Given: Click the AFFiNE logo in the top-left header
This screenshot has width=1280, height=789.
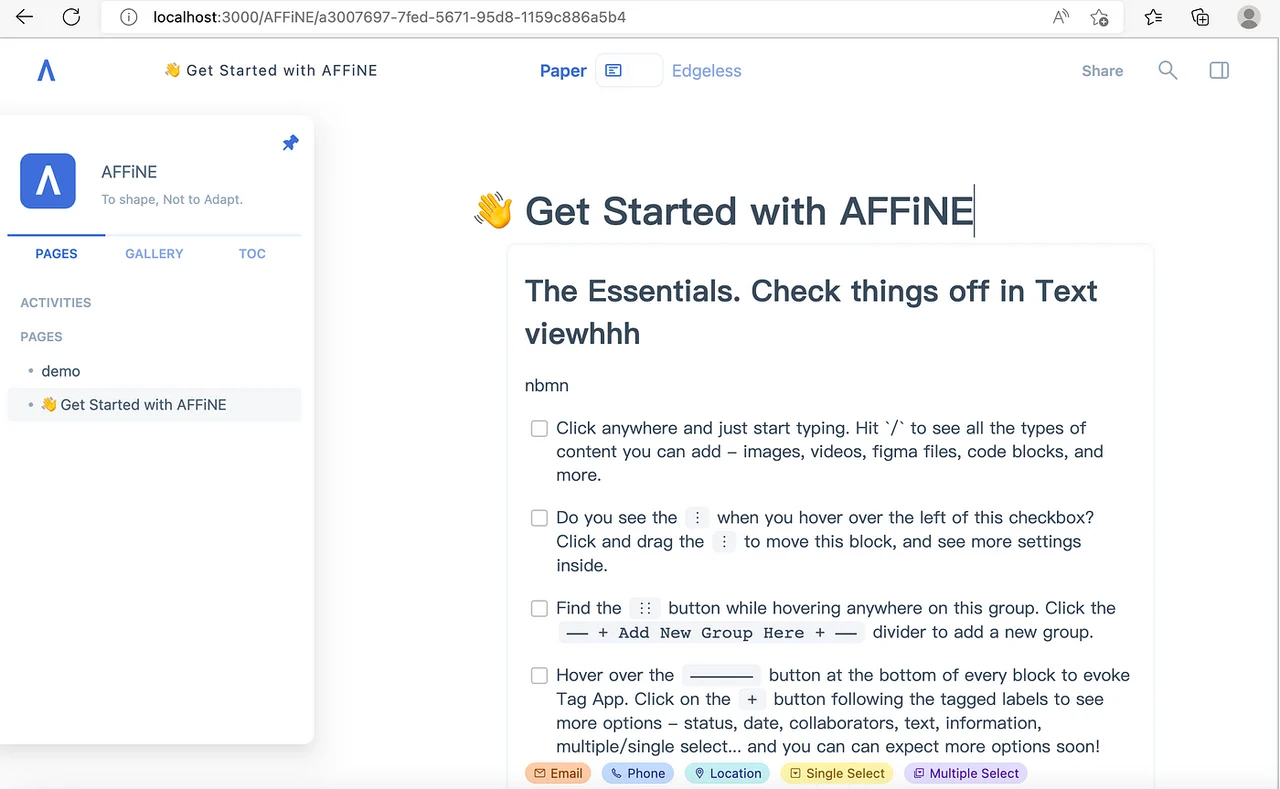Looking at the screenshot, I should [46, 71].
